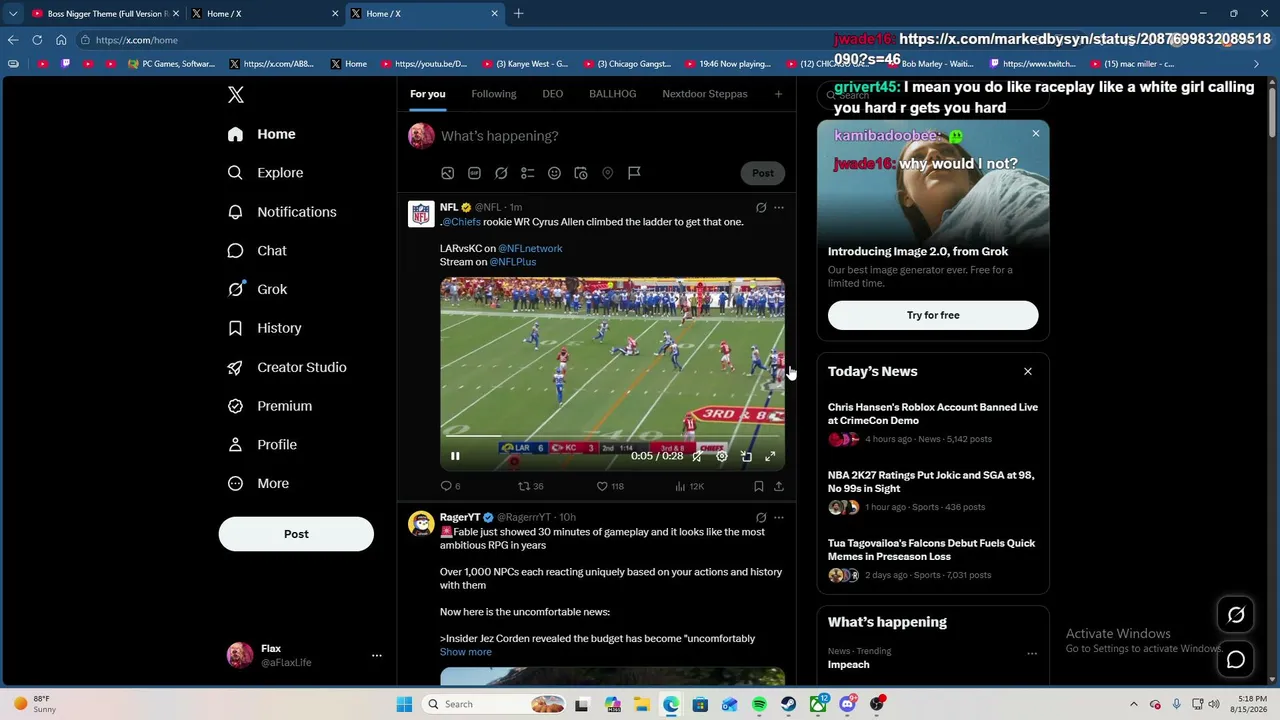Open Explore from the sidebar
Image resolution: width=1280 pixels, height=720 pixels.
click(265, 173)
